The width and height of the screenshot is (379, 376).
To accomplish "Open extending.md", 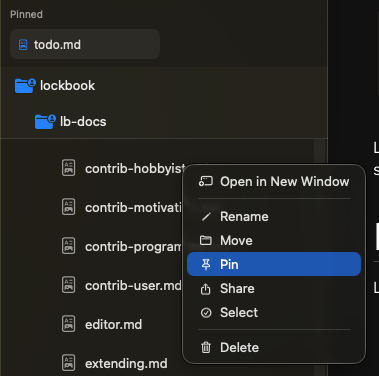I will tap(126, 364).
